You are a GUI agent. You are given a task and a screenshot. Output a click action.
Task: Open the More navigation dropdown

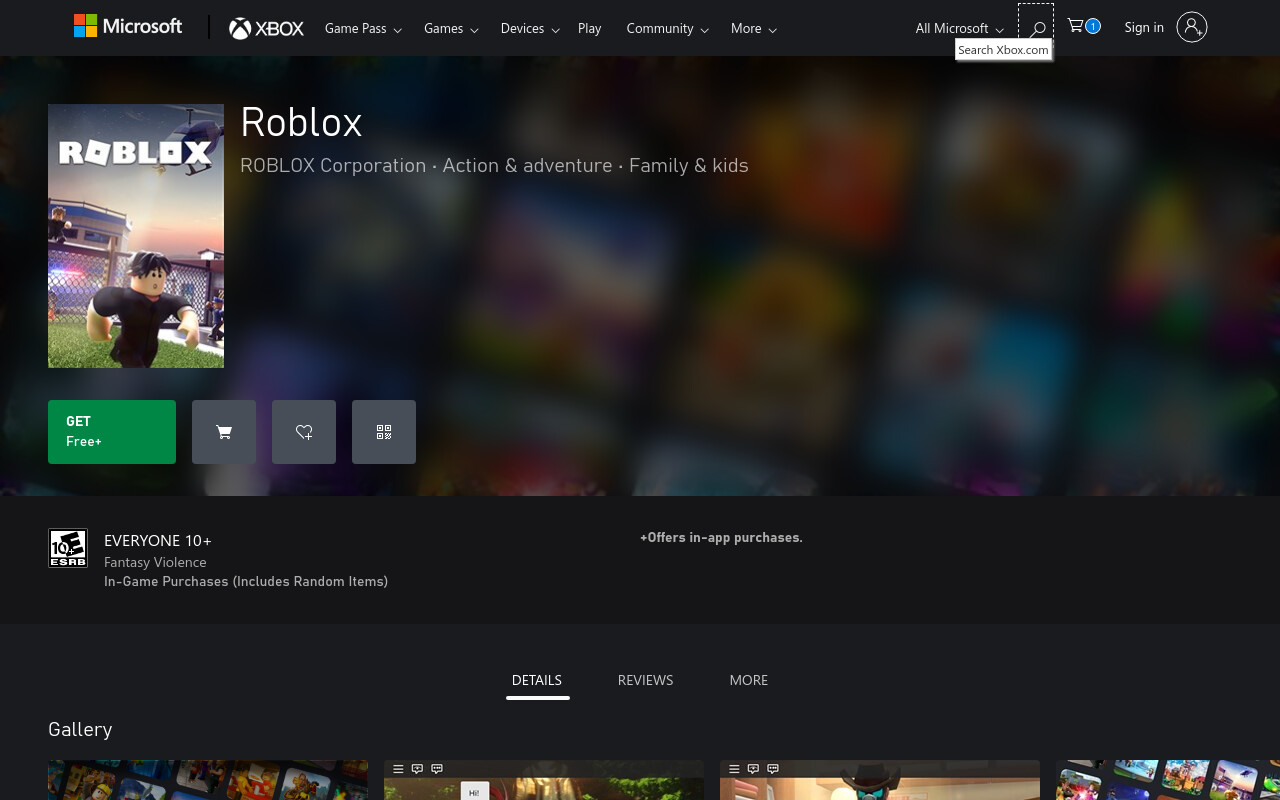[x=754, y=29]
